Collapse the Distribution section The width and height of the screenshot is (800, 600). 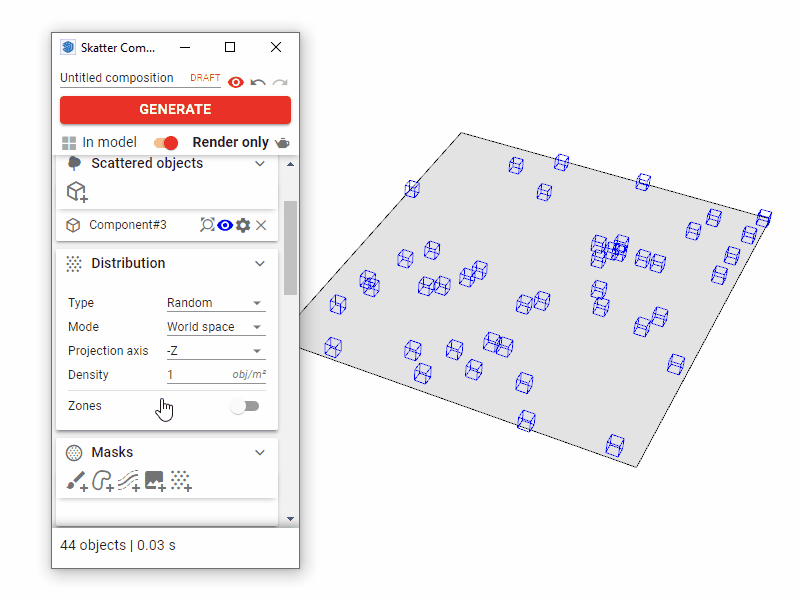(x=260, y=264)
